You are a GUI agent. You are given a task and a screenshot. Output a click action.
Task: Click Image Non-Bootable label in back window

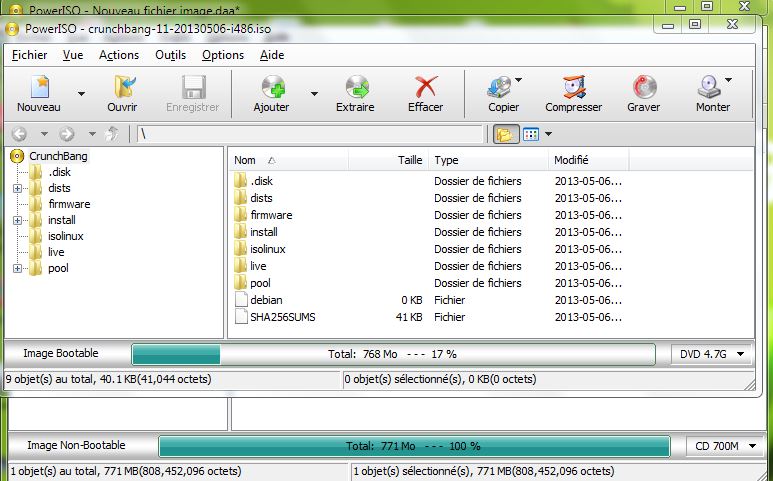tap(76, 446)
